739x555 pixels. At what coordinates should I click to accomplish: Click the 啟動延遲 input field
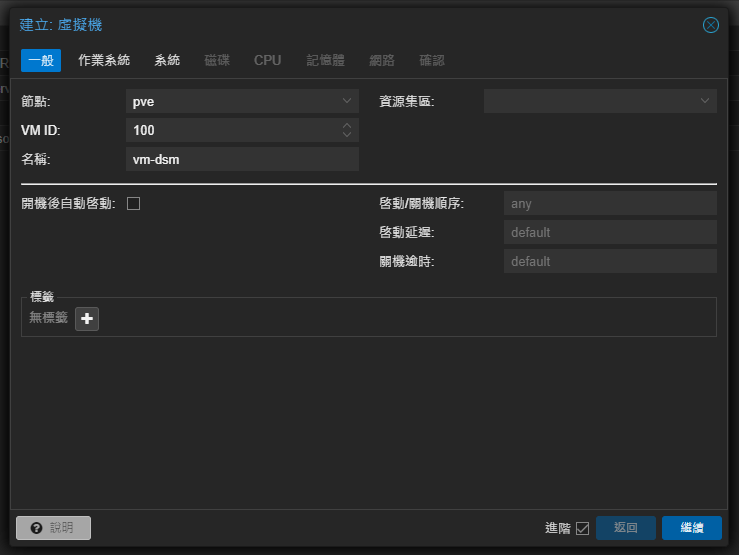pos(609,233)
